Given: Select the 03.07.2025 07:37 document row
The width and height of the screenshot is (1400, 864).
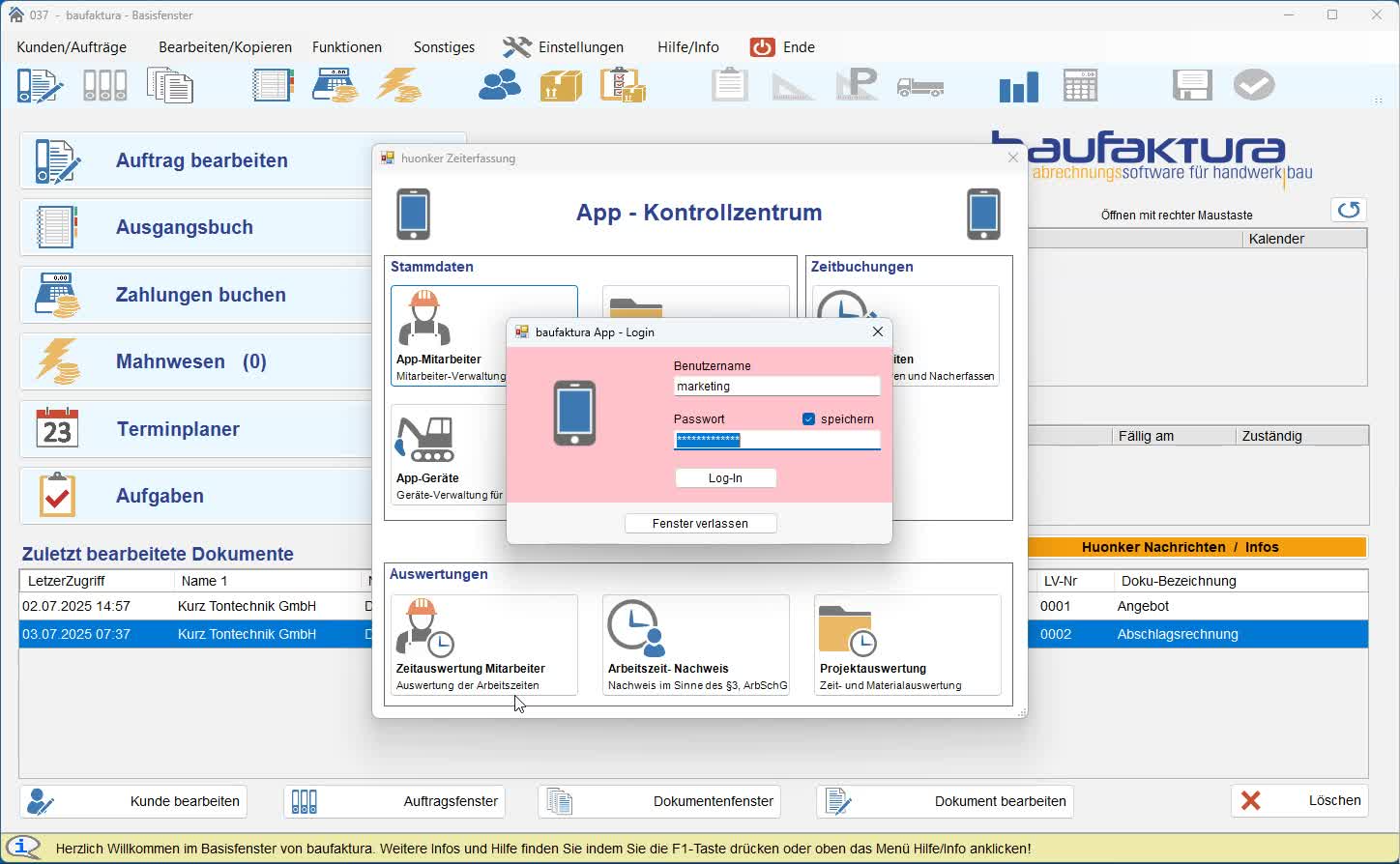Looking at the screenshot, I should [x=195, y=634].
